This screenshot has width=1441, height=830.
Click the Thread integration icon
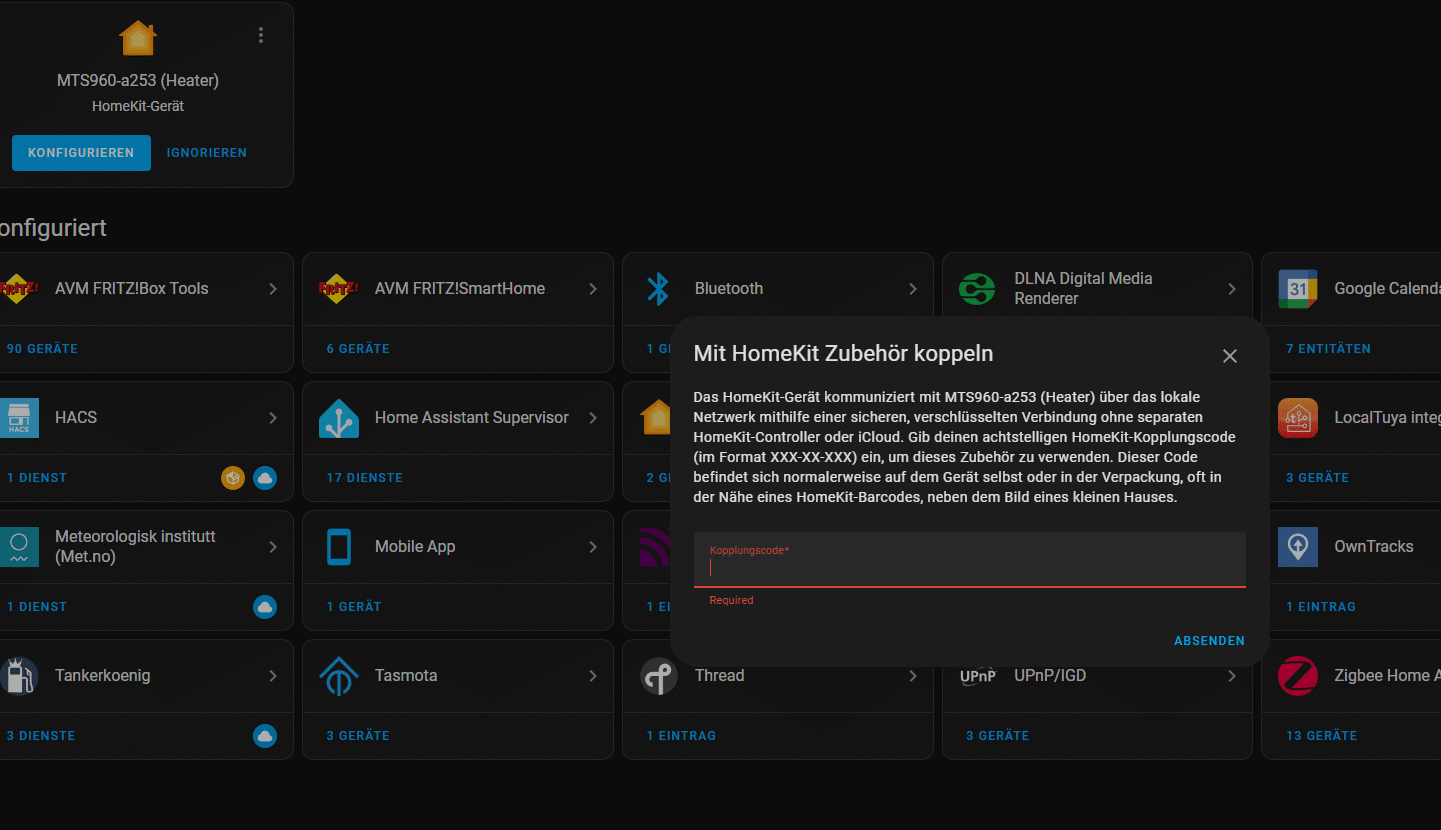coord(658,676)
